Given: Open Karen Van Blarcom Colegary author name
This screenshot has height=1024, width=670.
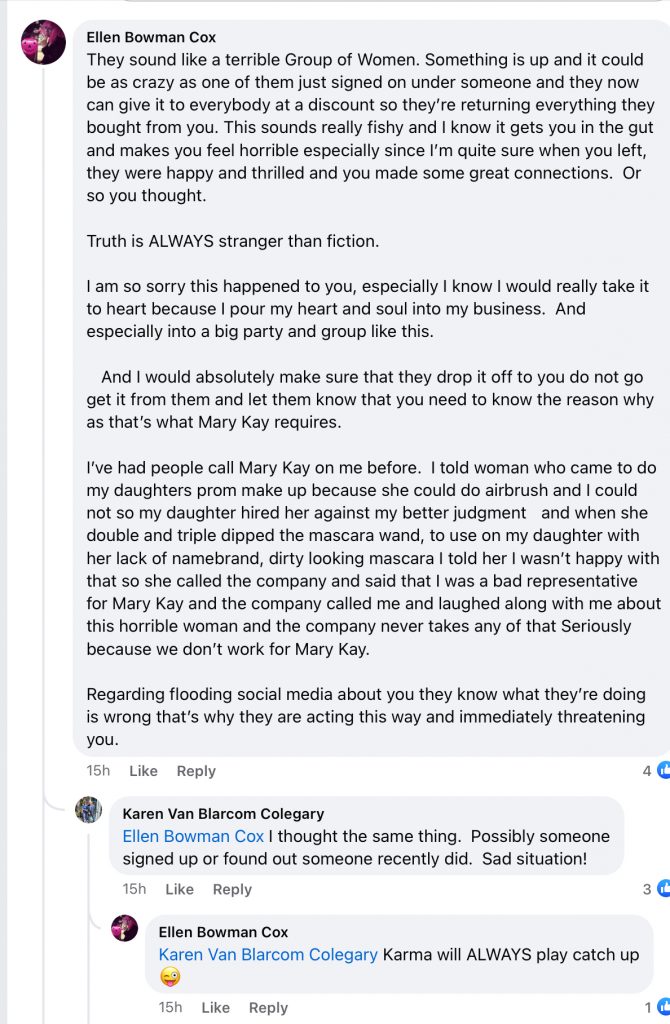Looking at the screenshot, I should coord(223,814).
